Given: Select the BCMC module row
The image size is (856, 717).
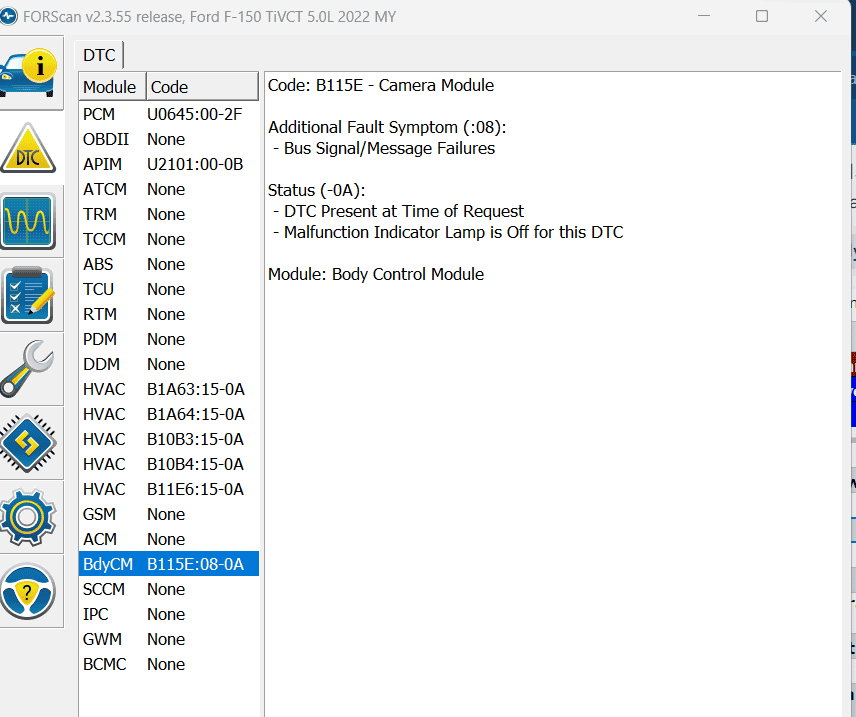Looking at the screenshot, I should click(169, 665).
